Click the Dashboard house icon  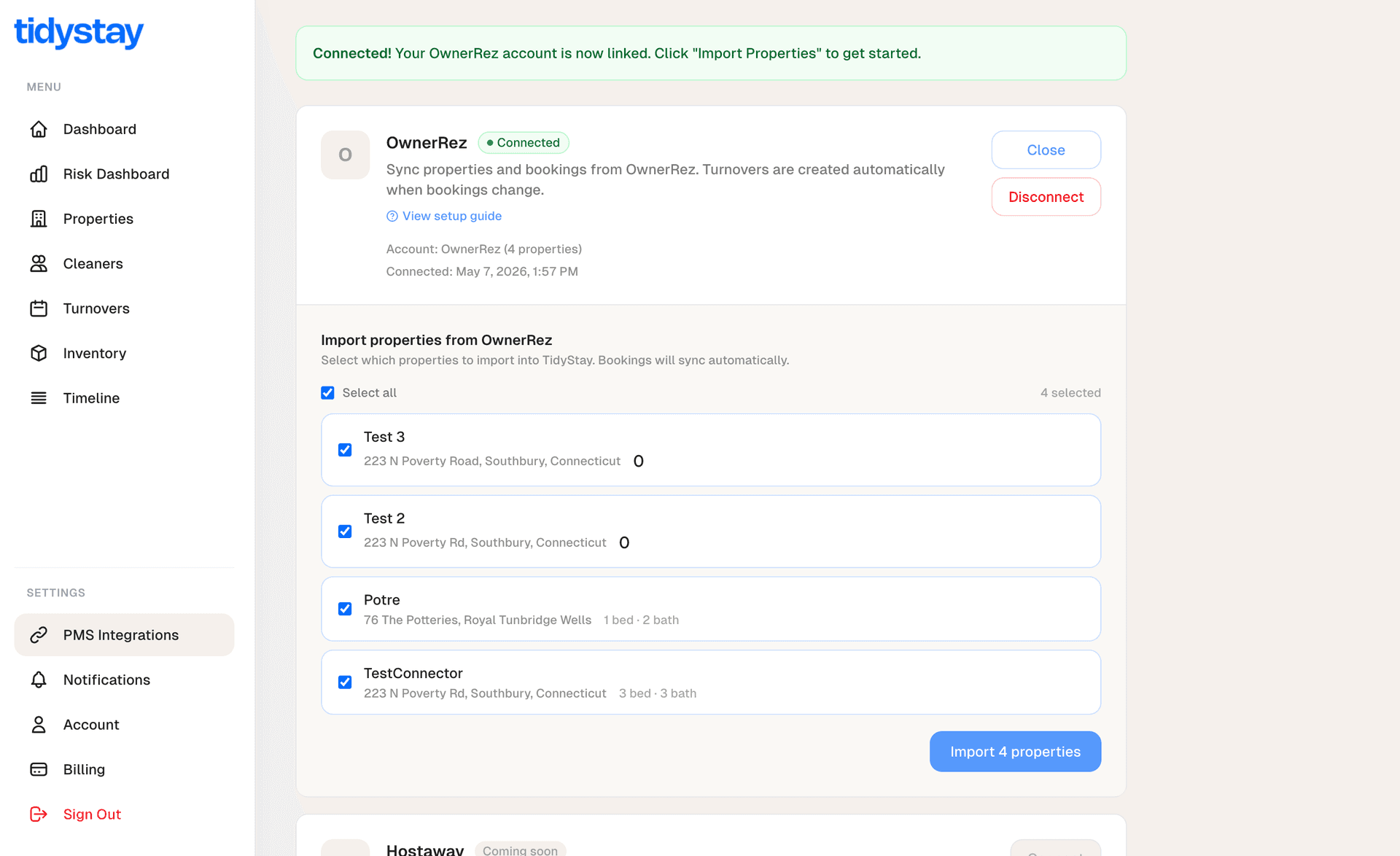coord(39,129)
